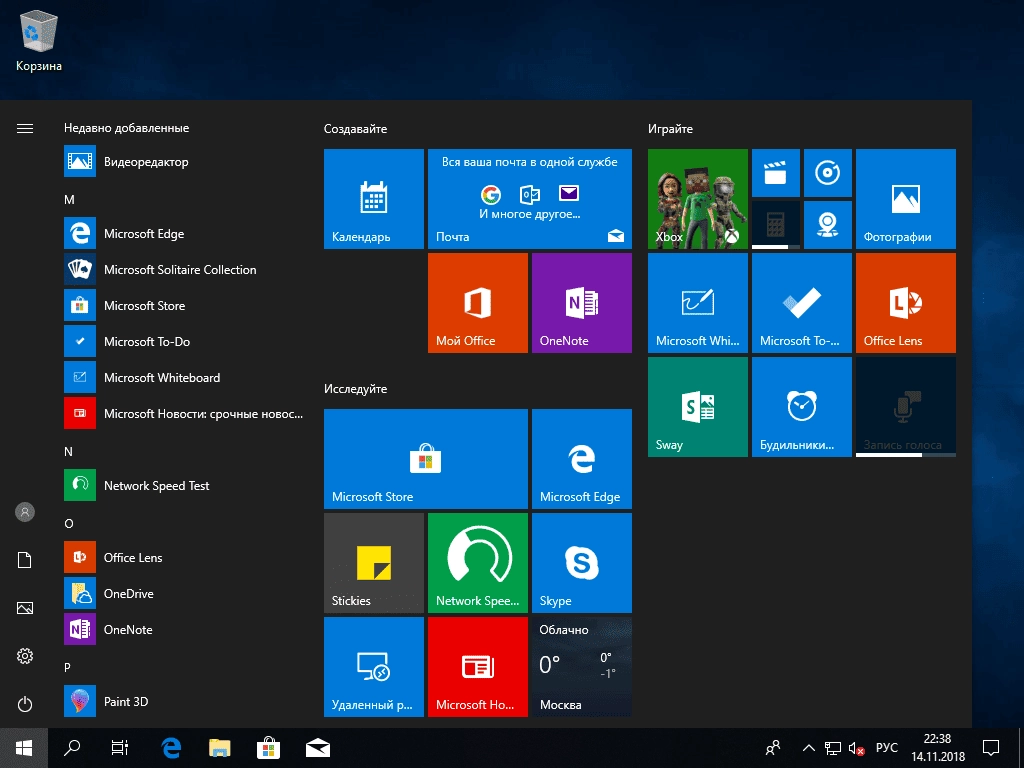Launch the orange Office Lens tile
The width and height of the screenshot is (1024, 768).
(906, 303)
